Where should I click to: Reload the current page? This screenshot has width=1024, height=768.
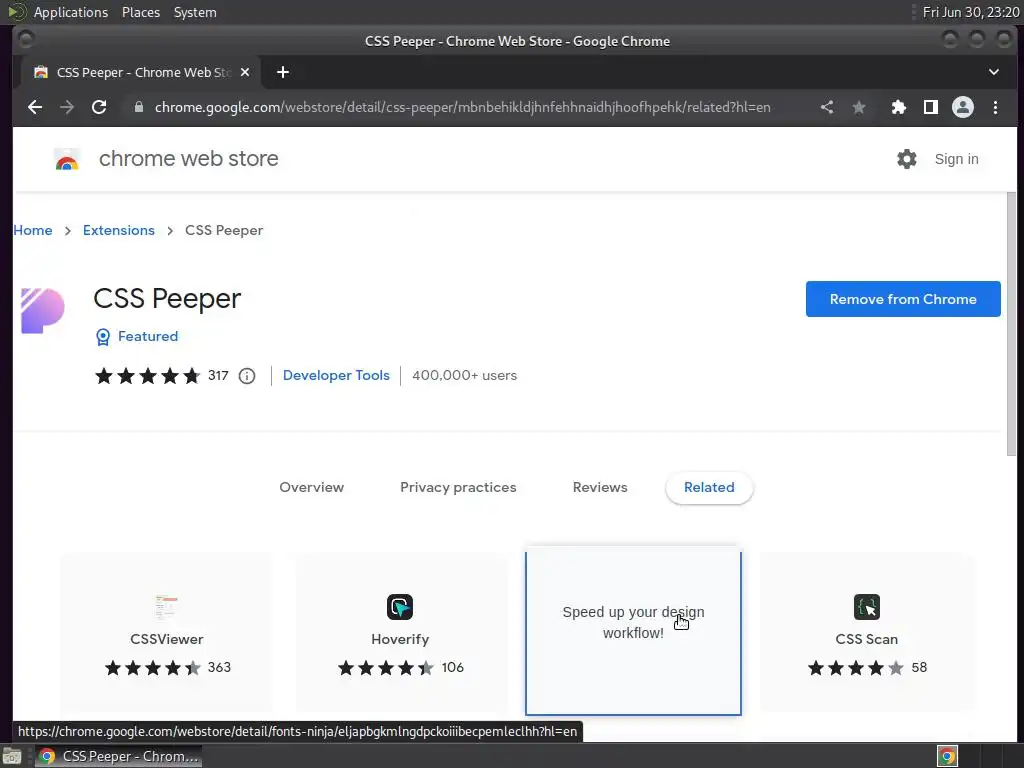[99, 107]
